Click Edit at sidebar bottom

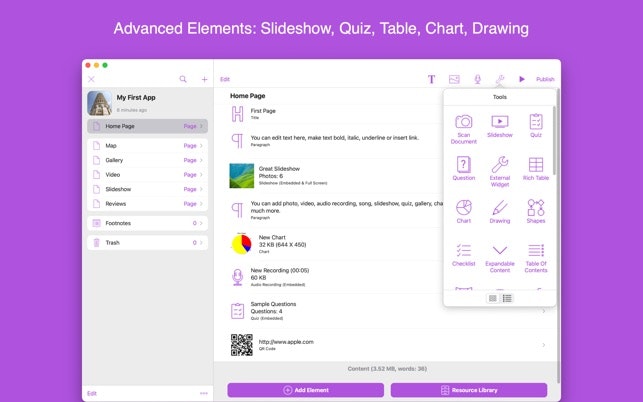pyautogui.click(x=92, y=393)
